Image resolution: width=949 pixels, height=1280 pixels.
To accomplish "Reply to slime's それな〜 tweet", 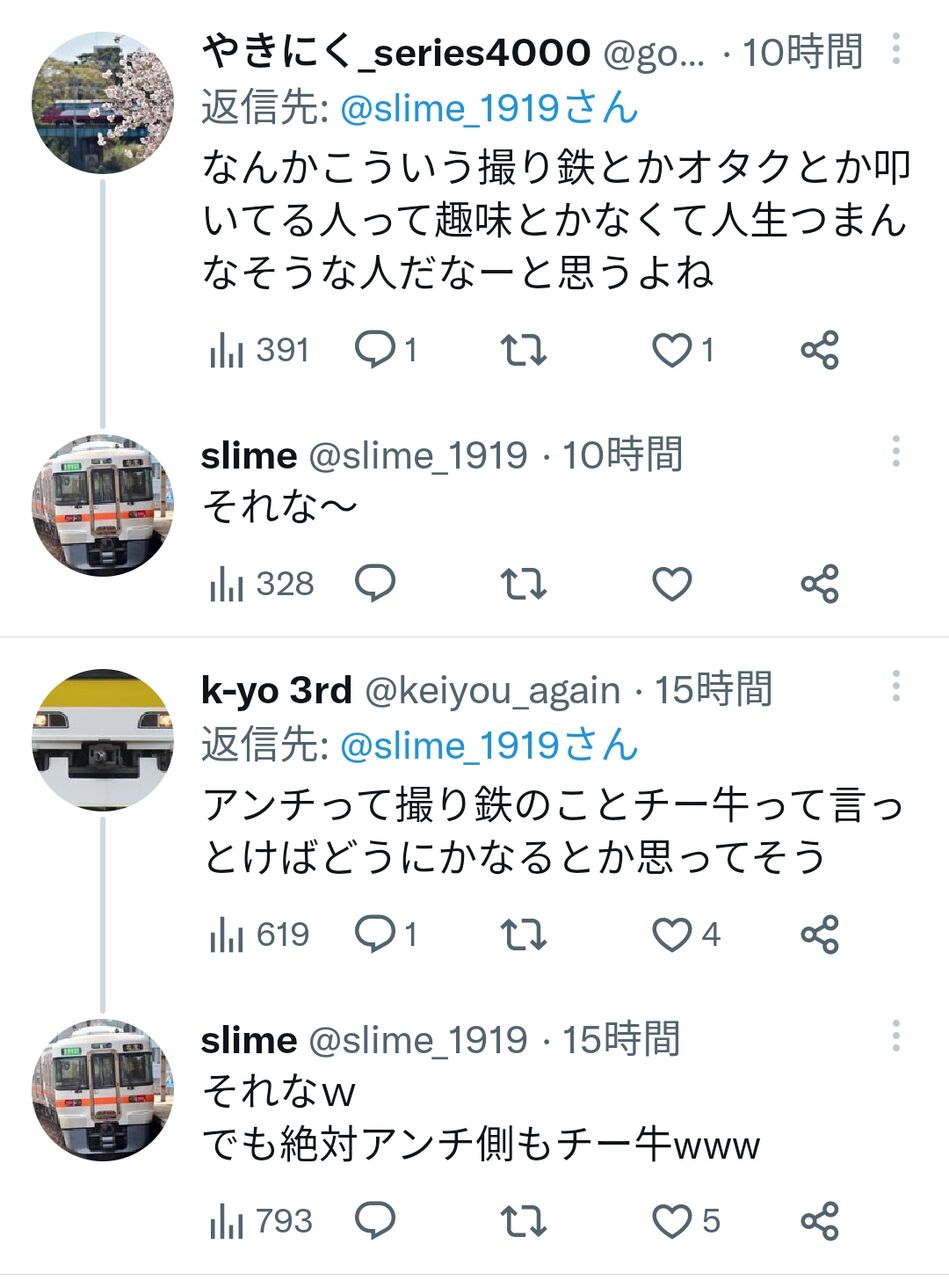I will click(376, 583).
